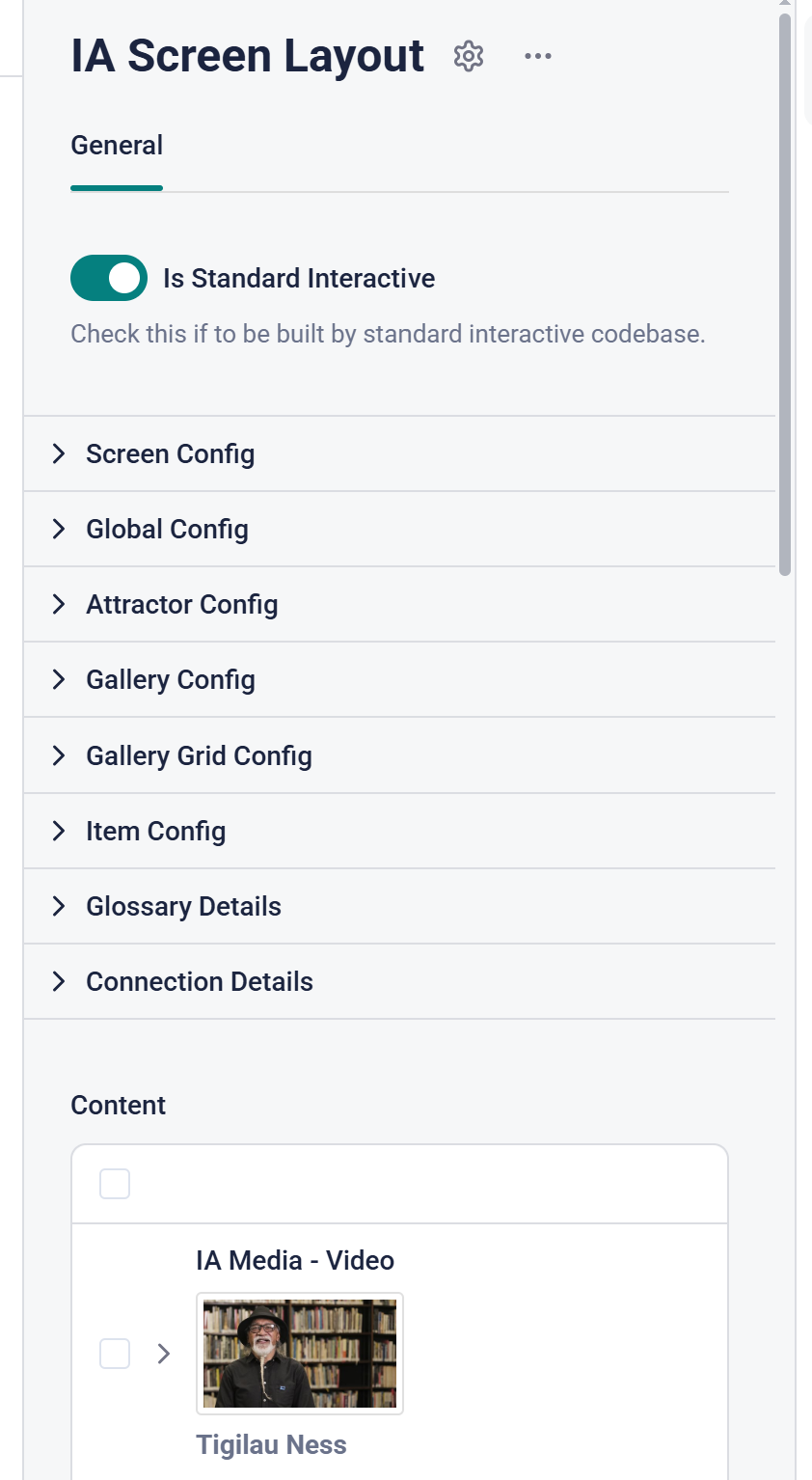812x1480 pixels.
Task: Expand the Global Config section
Action: click(167, 530)
